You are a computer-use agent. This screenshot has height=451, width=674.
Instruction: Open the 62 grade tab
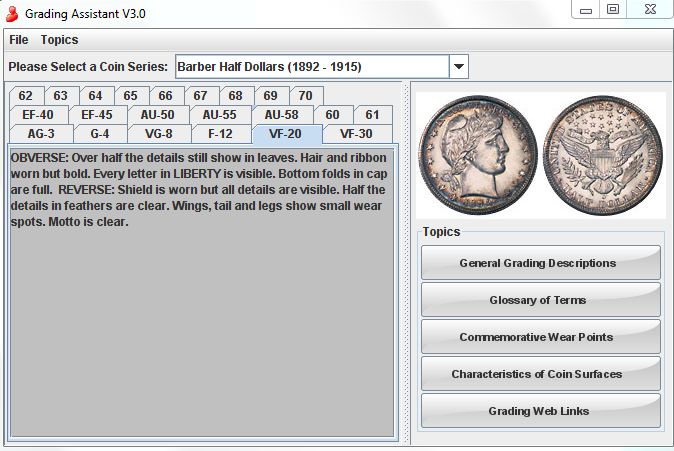[x=26, y=96]
